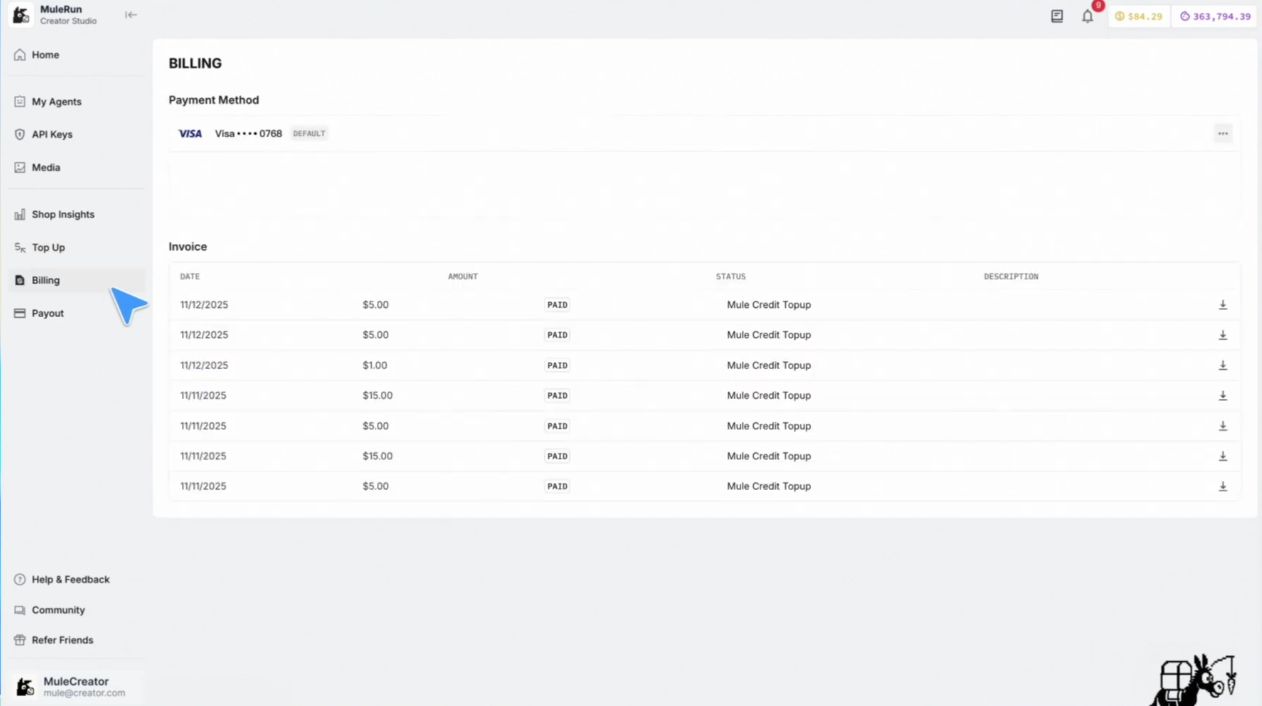Click PAID badge on $1.00 row
The image size is (1262, 706).
point(557,365)
